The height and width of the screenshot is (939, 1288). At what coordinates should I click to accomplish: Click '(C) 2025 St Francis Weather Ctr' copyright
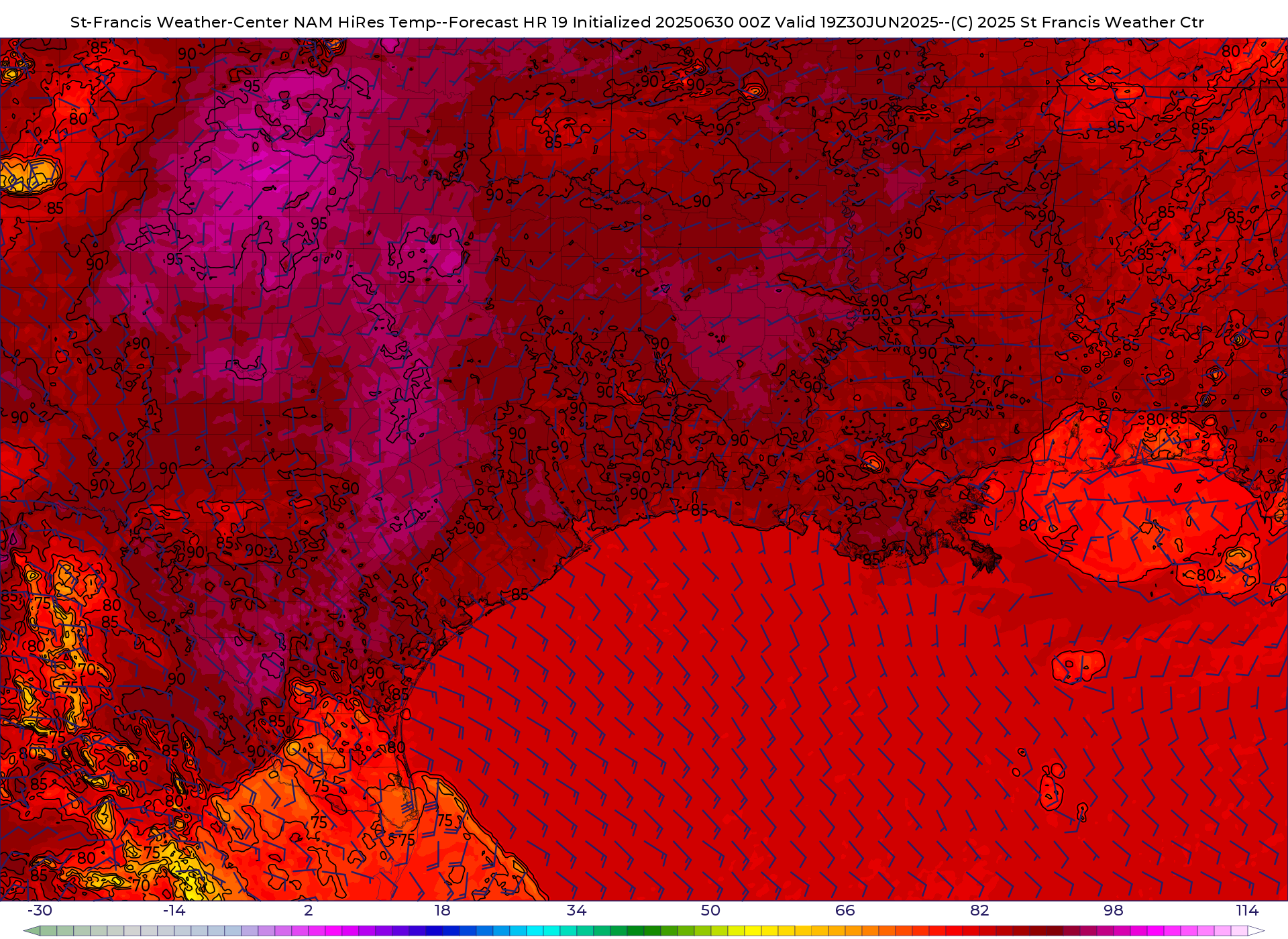(1077, 22)
